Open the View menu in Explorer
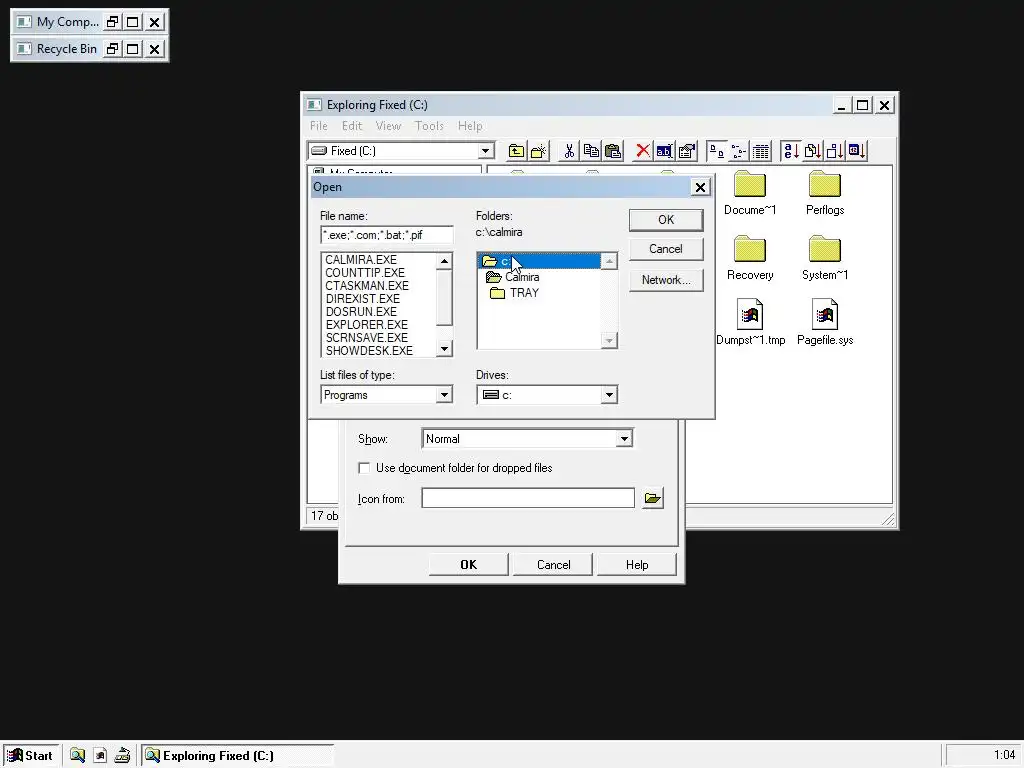The height and width of the screenshot is (768, 1024). pyautogui.click(x=388, y=126)
